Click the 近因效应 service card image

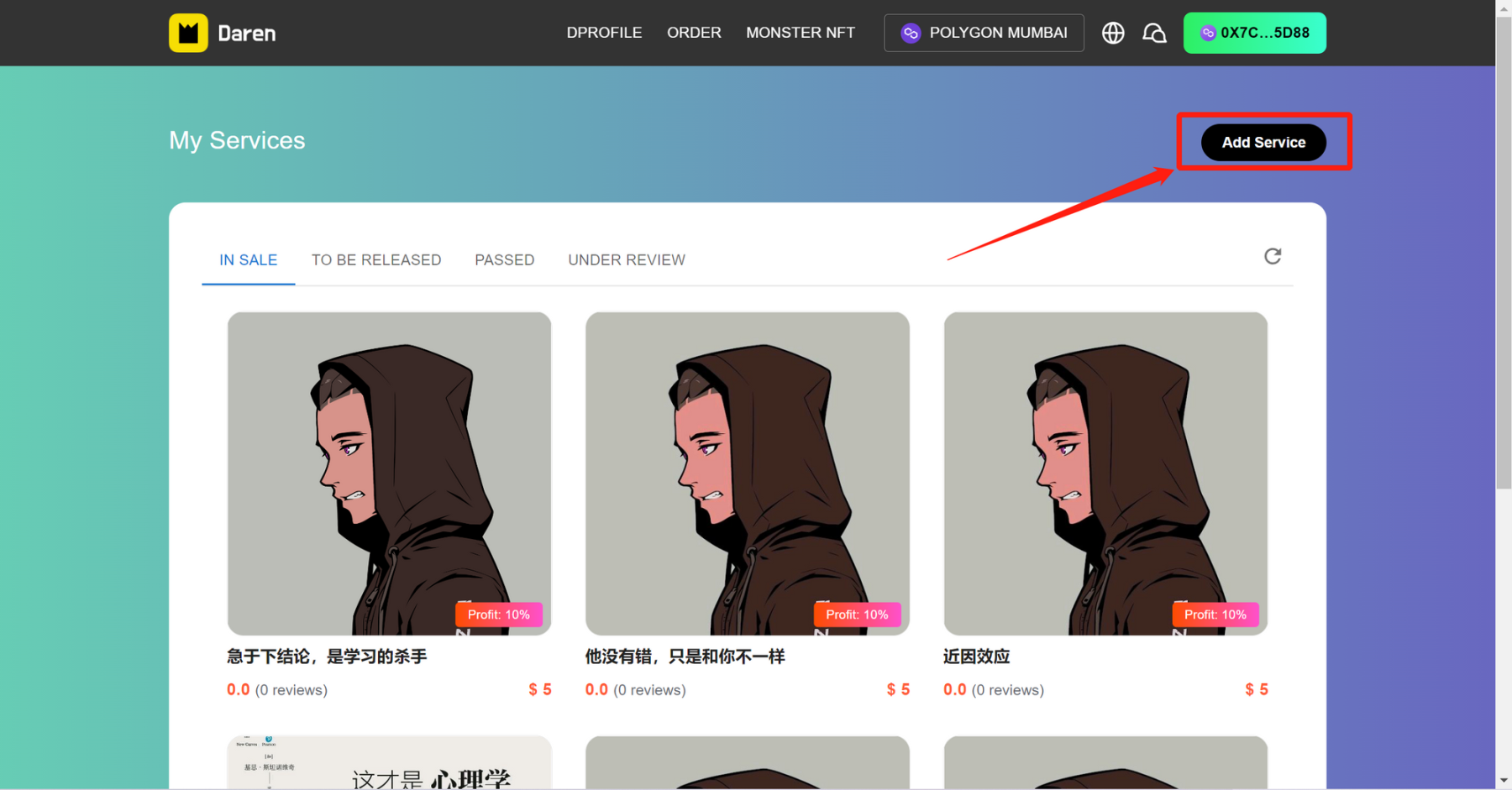pos(1105,473)
